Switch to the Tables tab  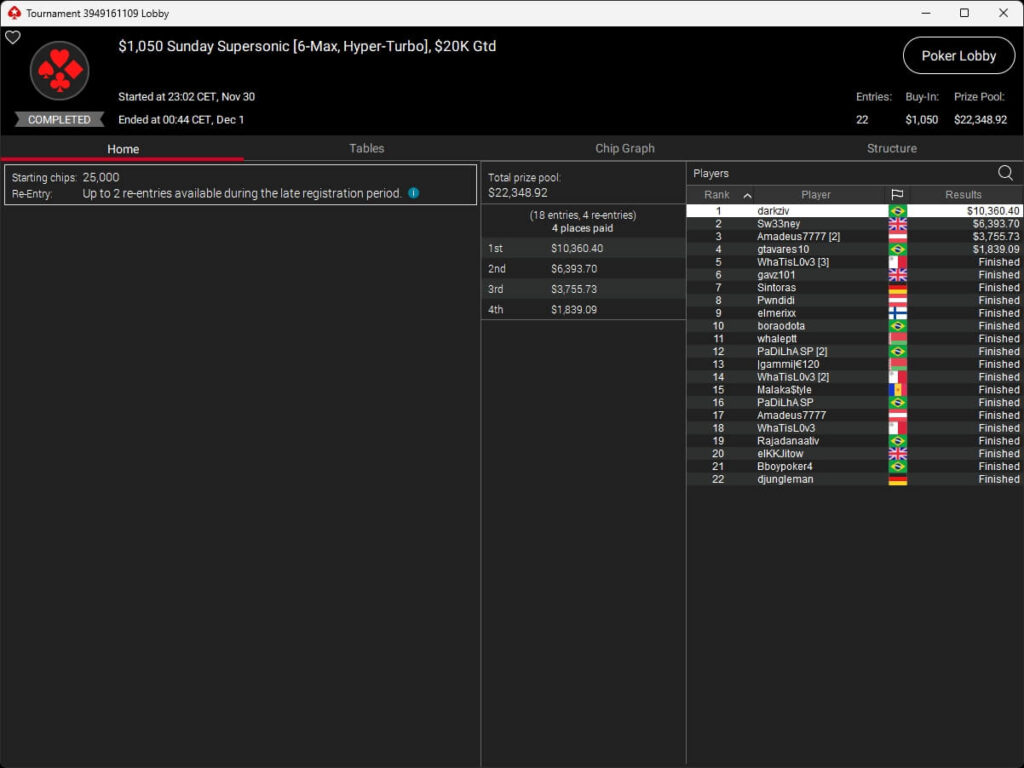(x=366, y=148)
